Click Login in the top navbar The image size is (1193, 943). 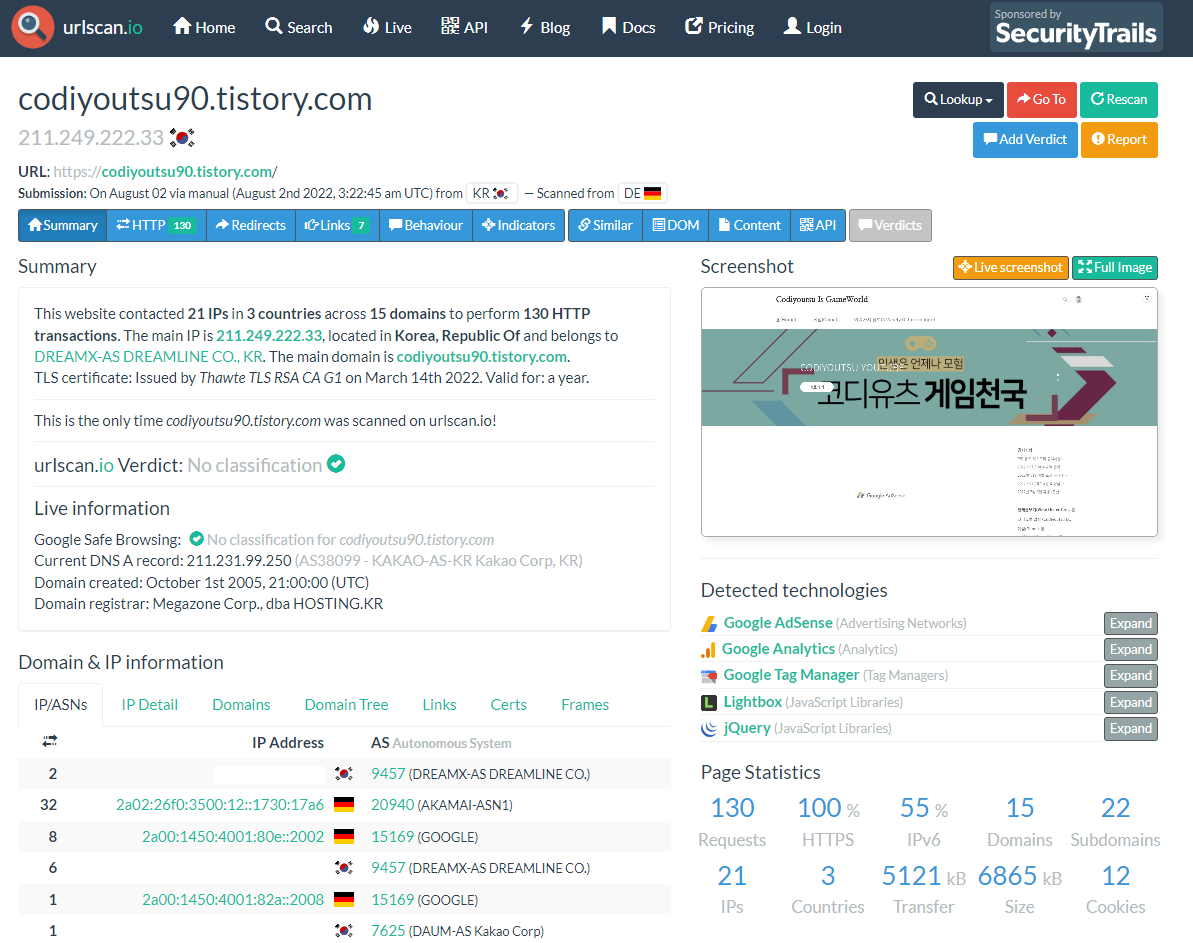point(813,27)
